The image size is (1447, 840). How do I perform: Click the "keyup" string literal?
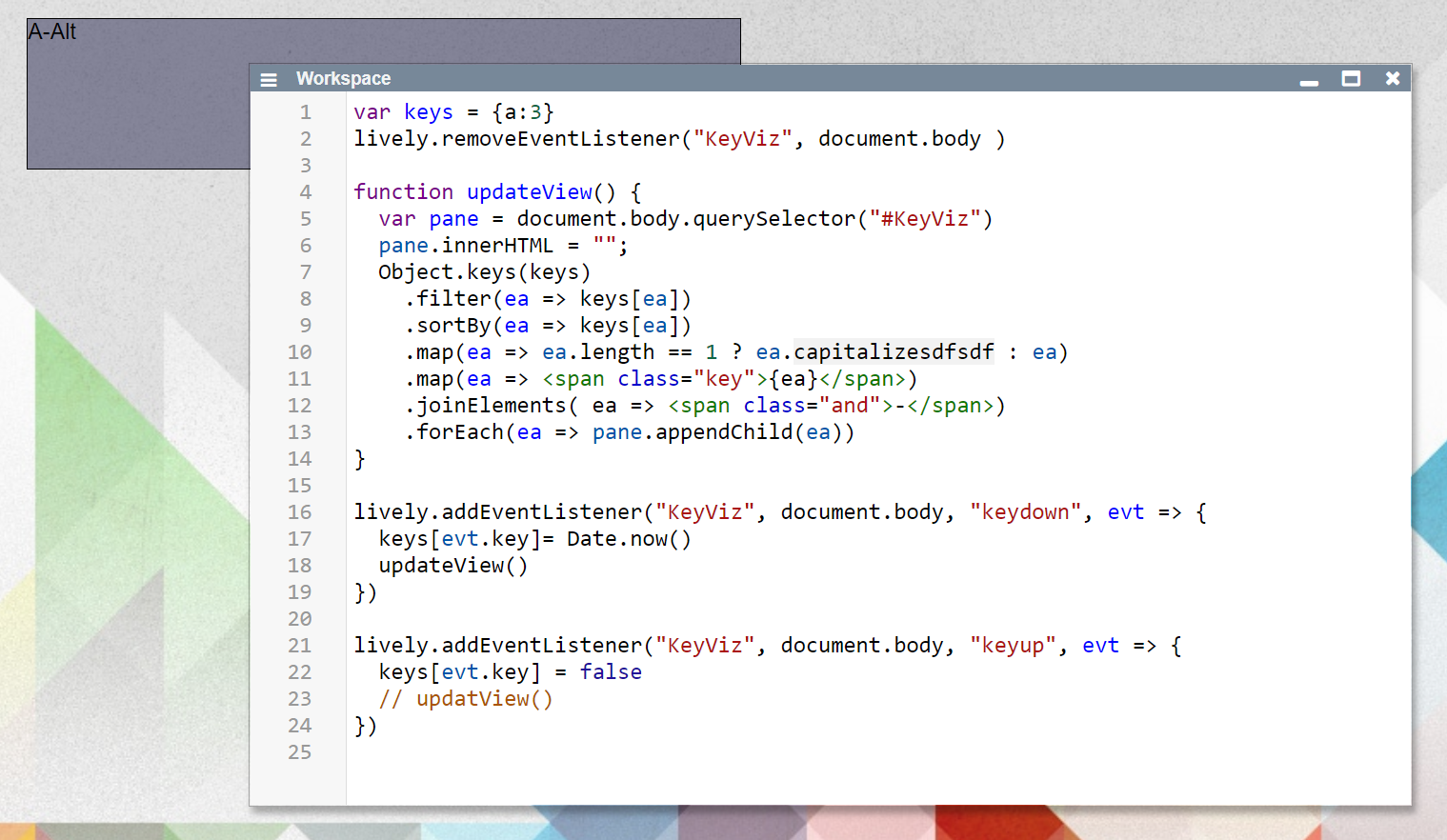click(1013, 646)
